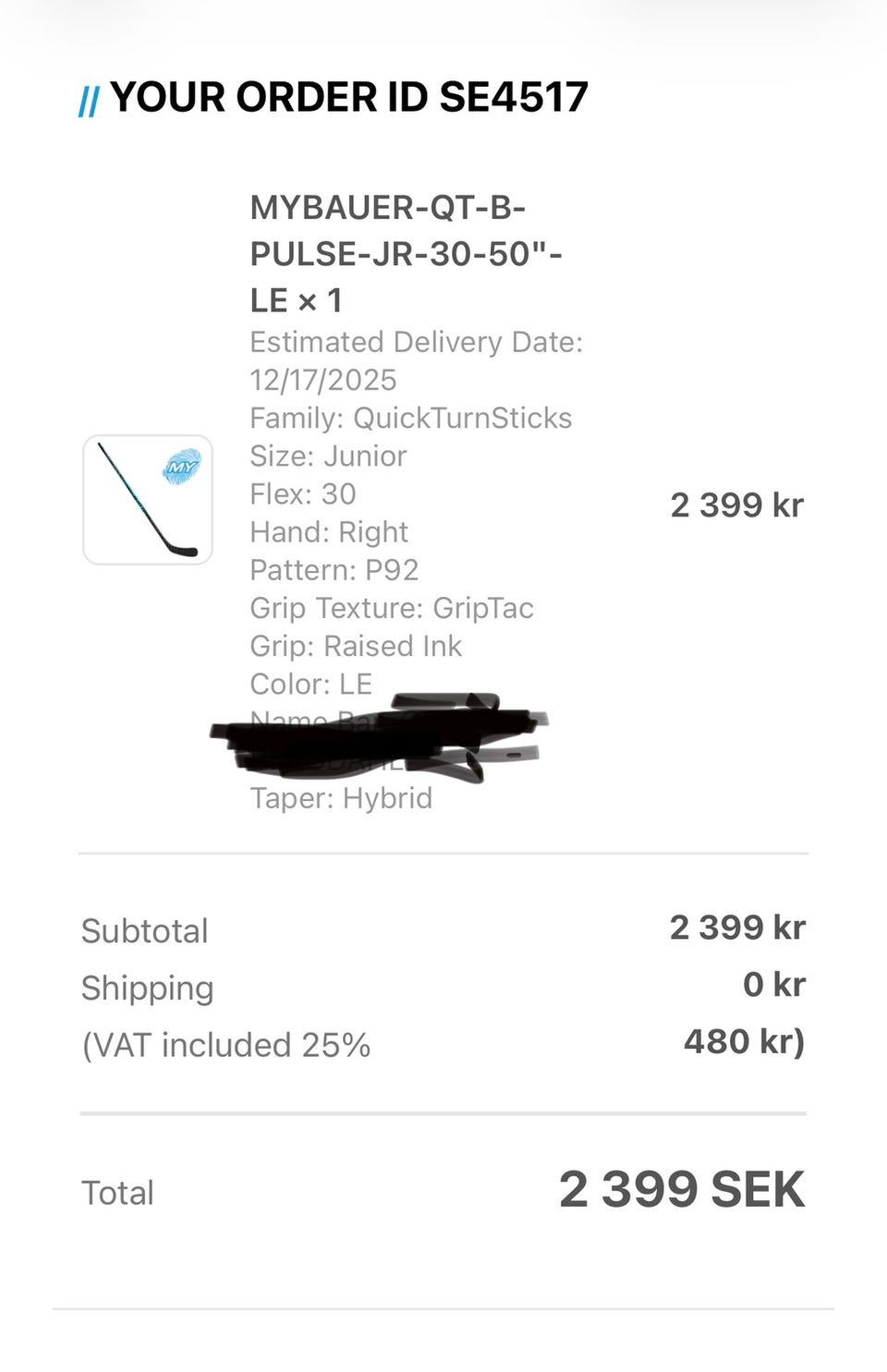Tap the MY badge on the product image
Viewport: 887px width, 1372px height.
(183, 467)
